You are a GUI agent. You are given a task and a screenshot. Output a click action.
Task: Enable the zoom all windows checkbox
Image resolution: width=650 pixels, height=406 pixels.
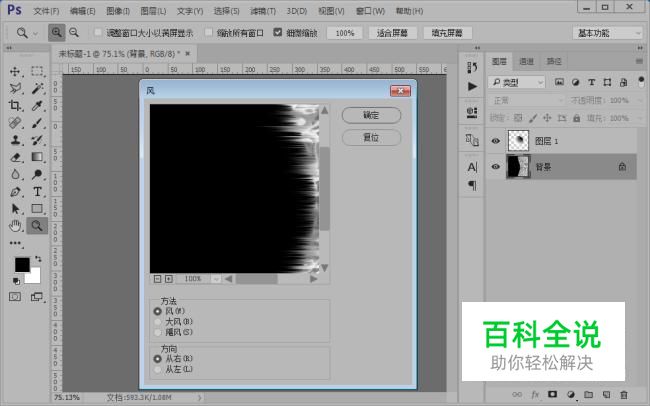[x=209, y=32]
